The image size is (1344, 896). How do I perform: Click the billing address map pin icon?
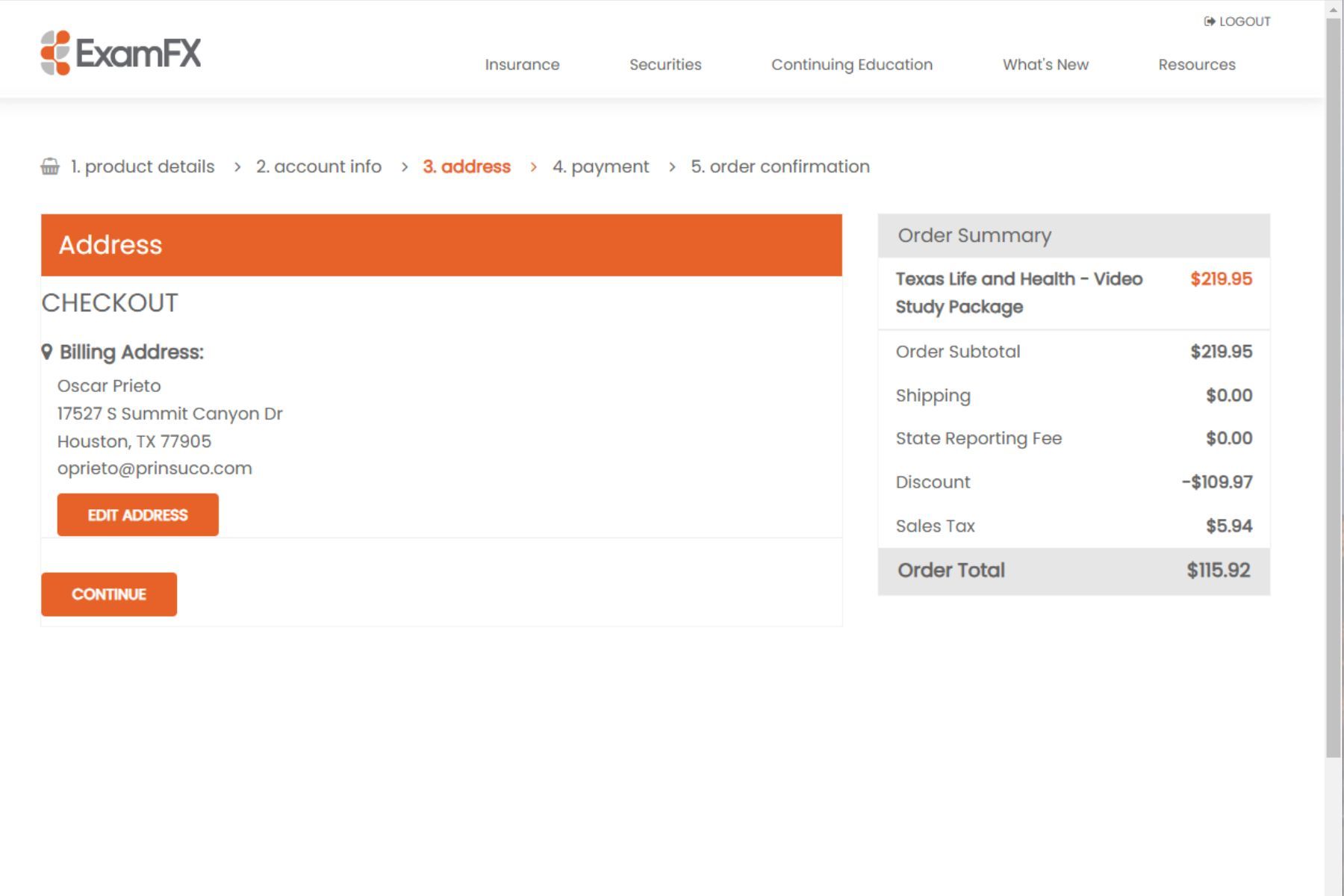click(x=47, y=352)
